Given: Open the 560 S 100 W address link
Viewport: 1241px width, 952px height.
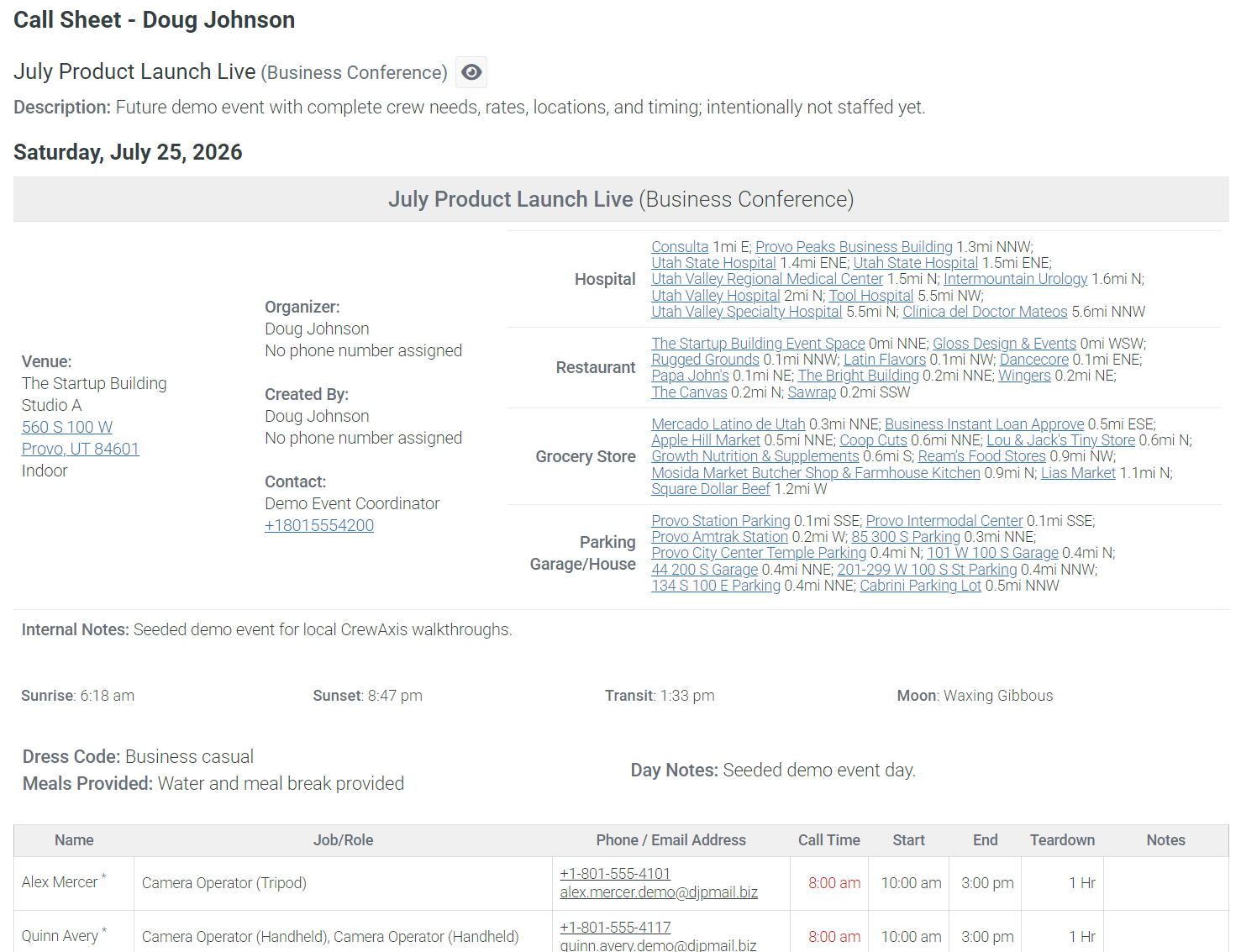Looking at the screenshot, I should [67, 427].
